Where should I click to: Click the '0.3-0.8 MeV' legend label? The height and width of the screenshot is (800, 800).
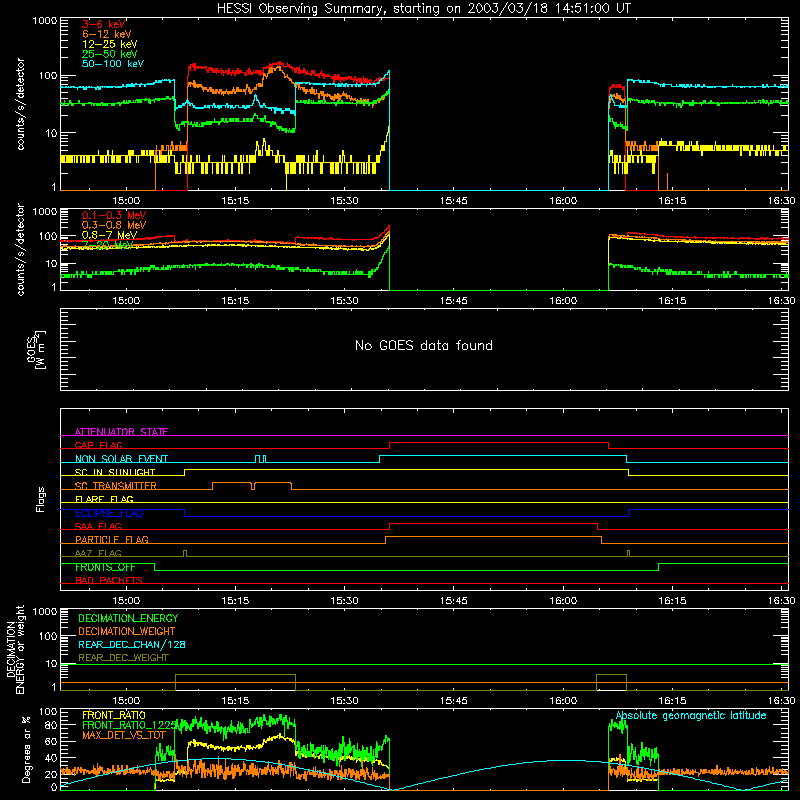tap(114, 225)
